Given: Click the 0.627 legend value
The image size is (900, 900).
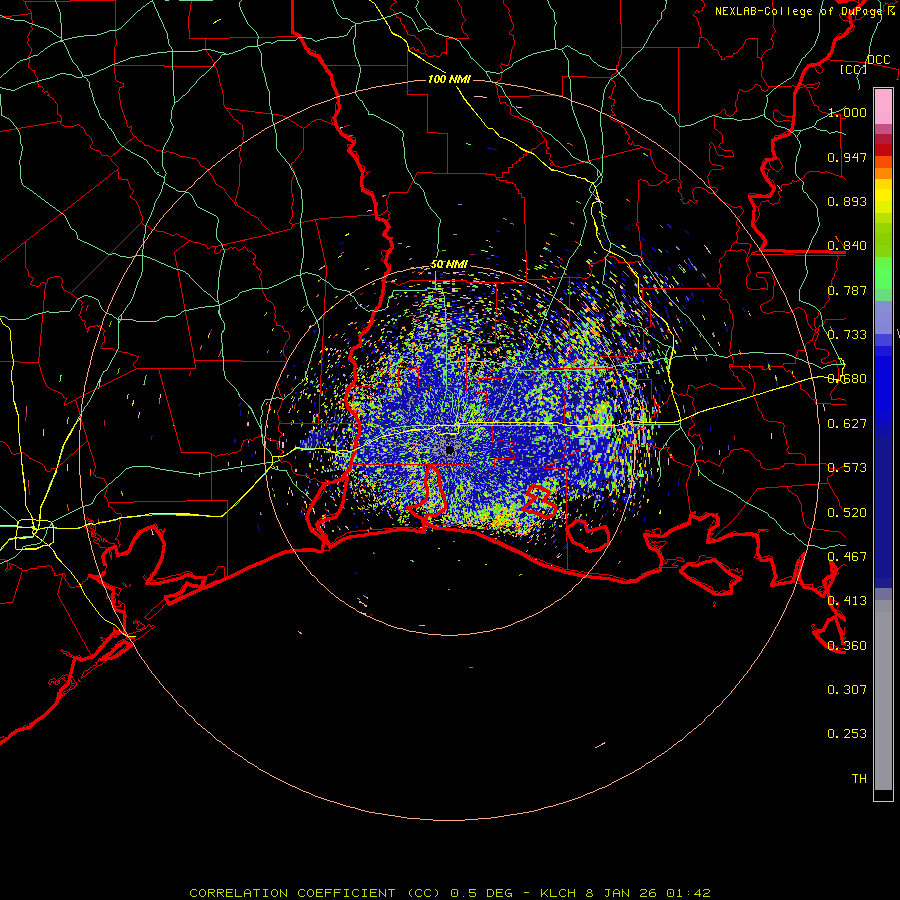Looking at the screenshot, I should coord(847,424).
